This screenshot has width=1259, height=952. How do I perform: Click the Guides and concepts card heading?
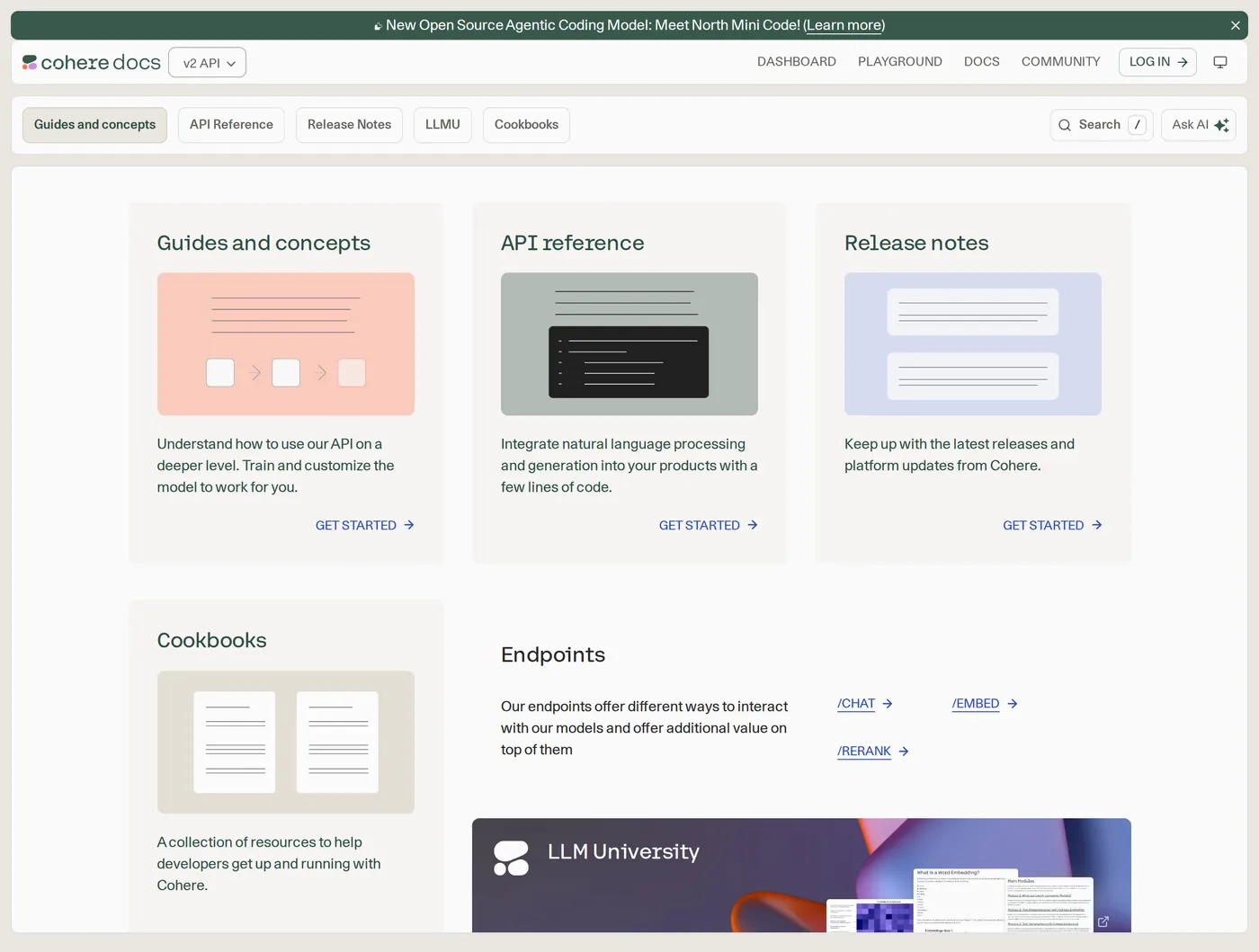click(263, 244)
